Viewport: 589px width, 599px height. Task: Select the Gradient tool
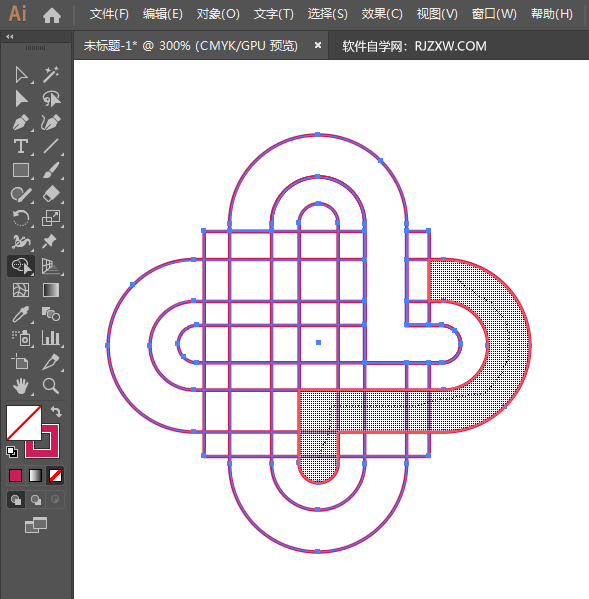(51, 290)
